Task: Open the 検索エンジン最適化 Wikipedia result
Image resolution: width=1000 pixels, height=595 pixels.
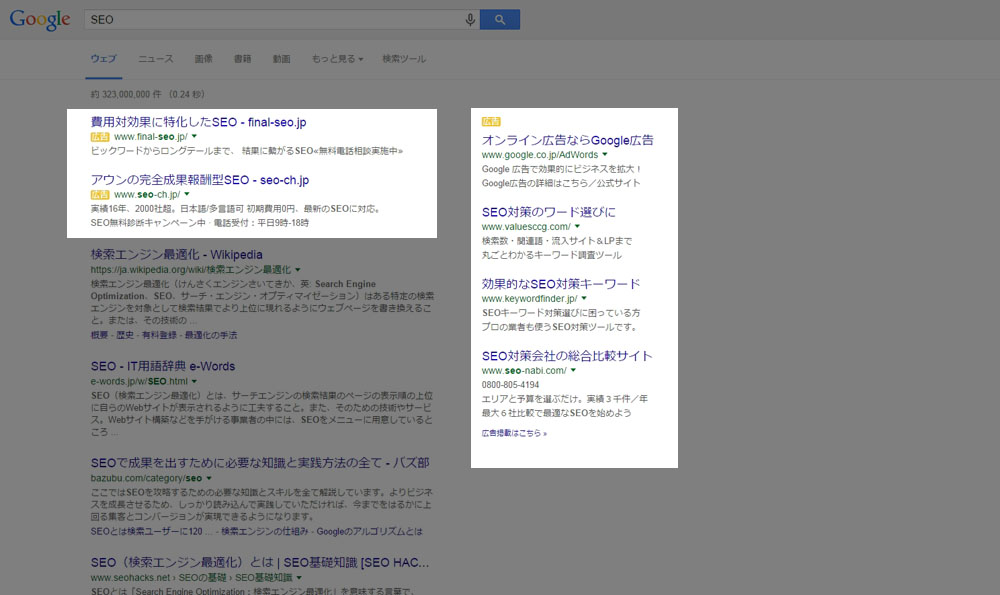Action: [177, 254]
